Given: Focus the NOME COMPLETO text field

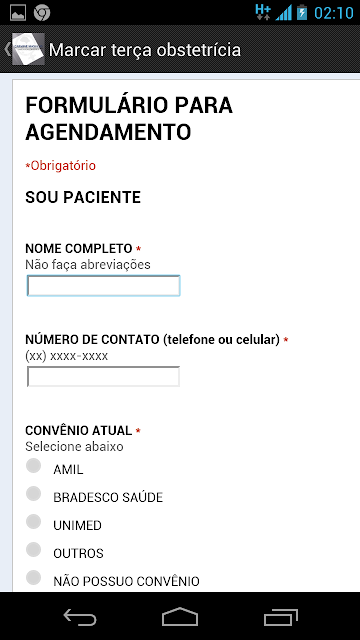Looking at the screenshot, I should [103, 286].
